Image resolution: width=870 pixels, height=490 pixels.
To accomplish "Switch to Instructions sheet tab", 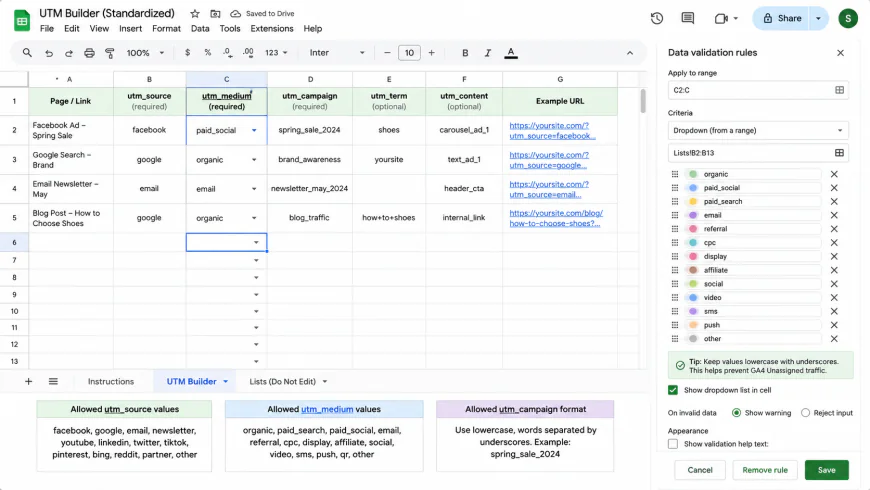I will [x=111, y=381].
